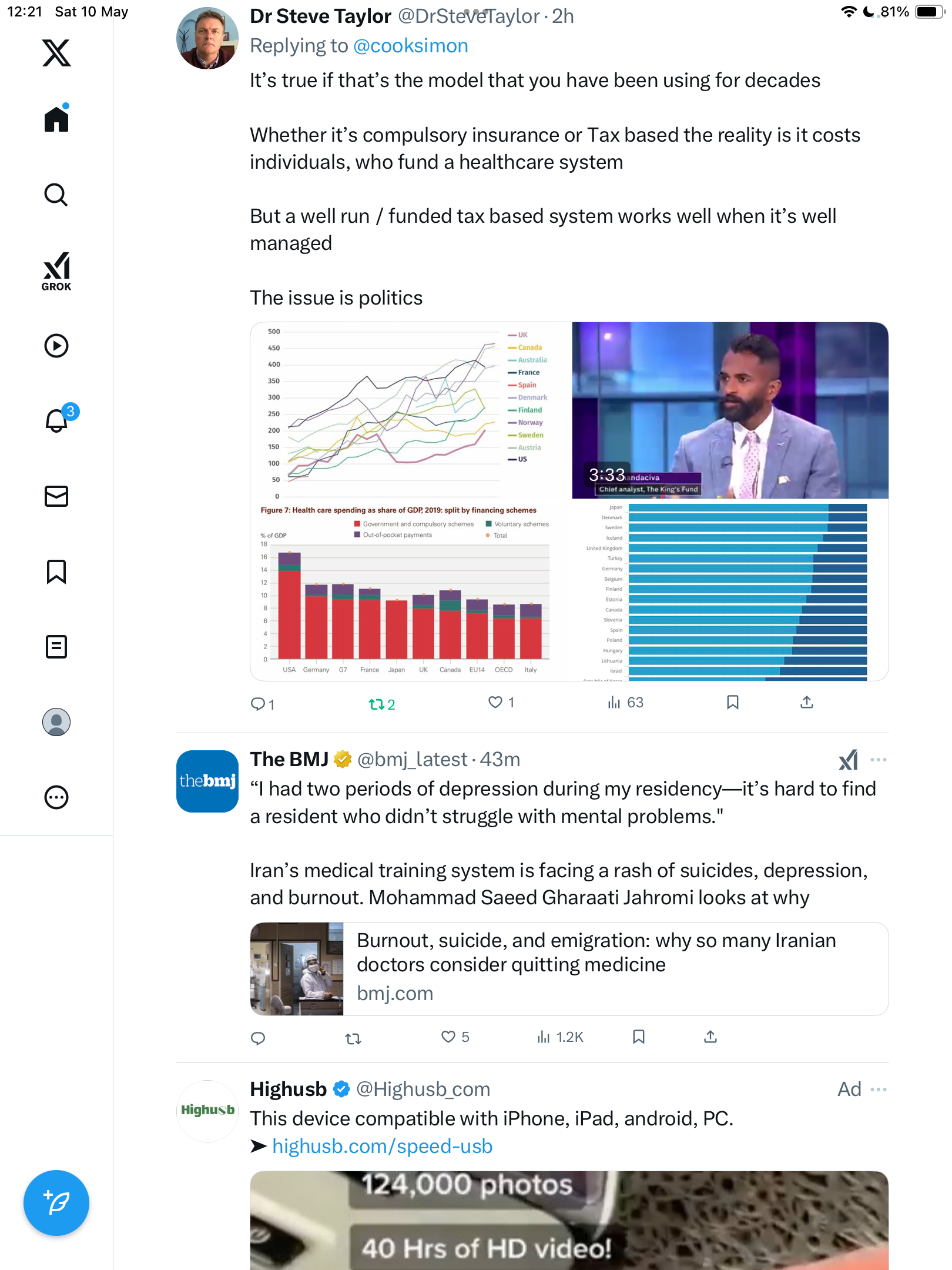This screenshot has width=952, height=1270.
Task: Open the video tab play icon
Action: pos(56,346)
